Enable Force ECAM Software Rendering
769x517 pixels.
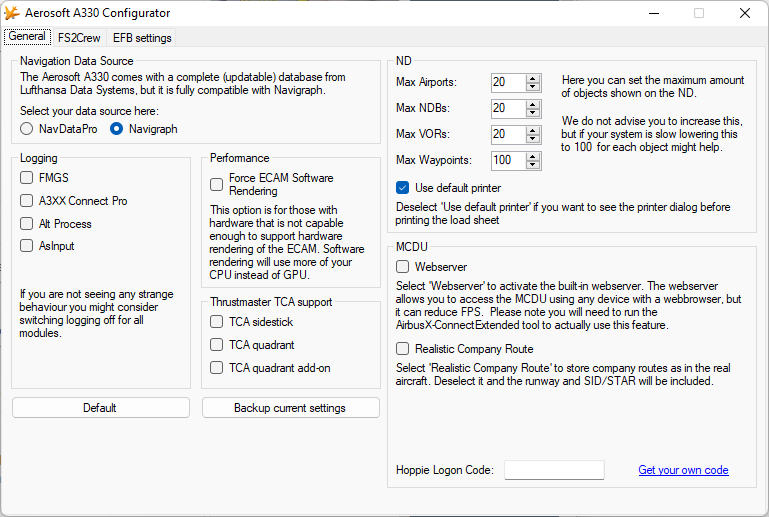click(x=216, y=184)
